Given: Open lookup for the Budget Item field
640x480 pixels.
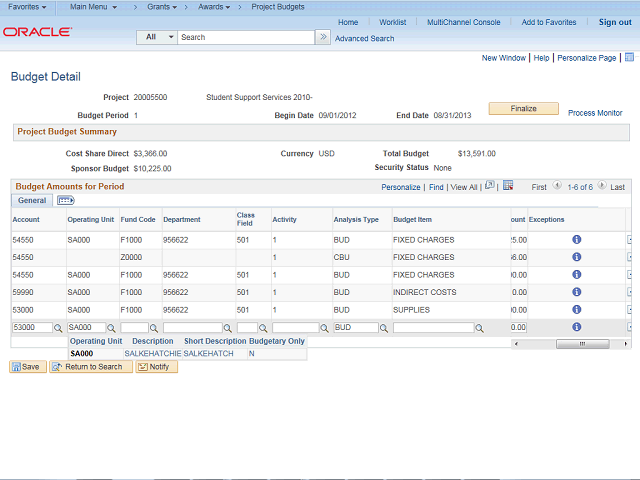Looking at the screenshot, I should coord(480,328).
